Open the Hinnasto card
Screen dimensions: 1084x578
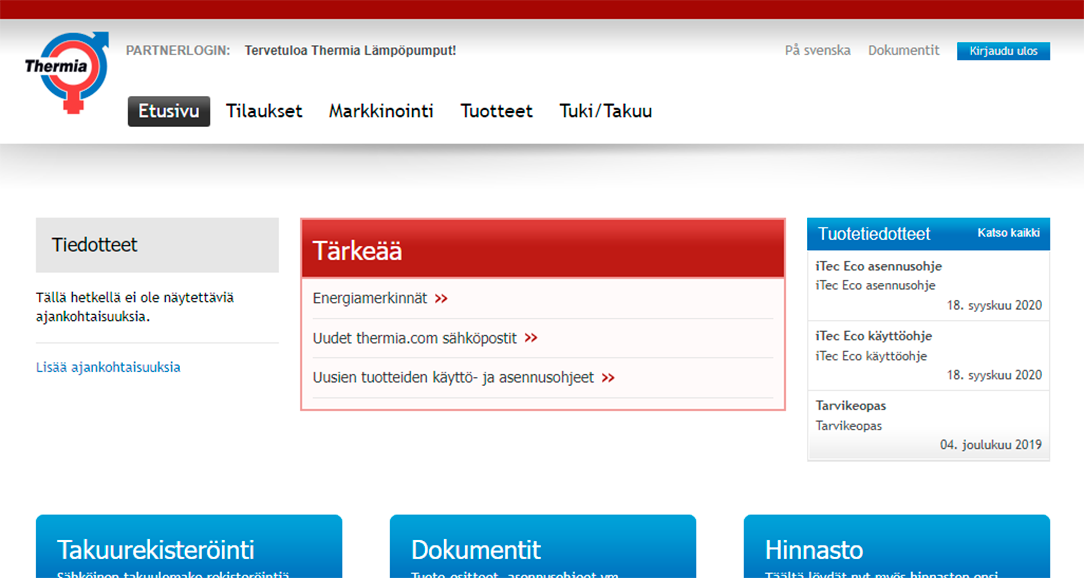point(897,546)
